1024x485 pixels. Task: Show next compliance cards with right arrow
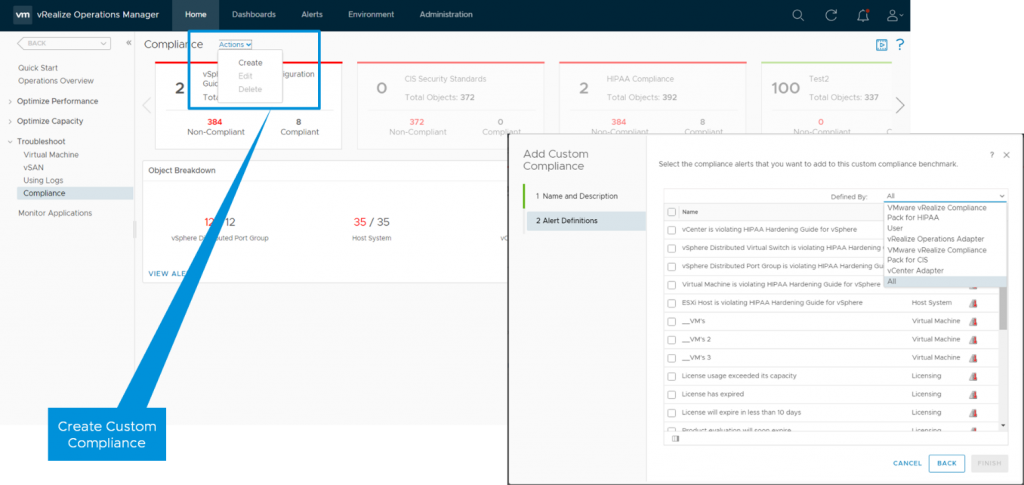click(x=900, y=105)
